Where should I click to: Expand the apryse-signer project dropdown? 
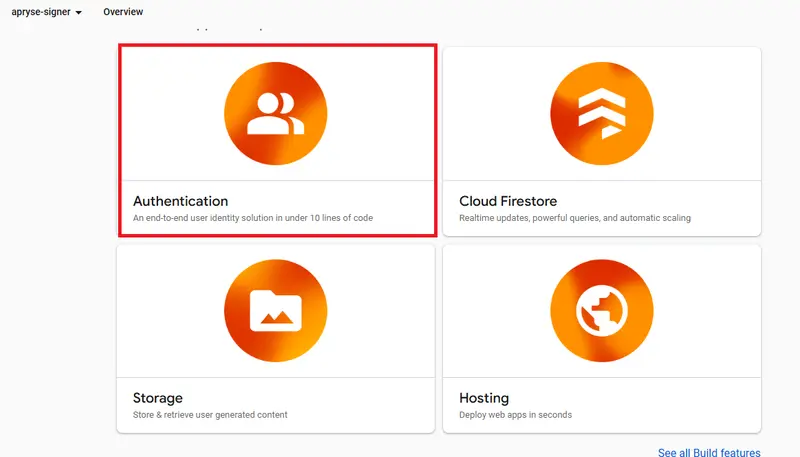pyautogui.click(x=46, y=12)
